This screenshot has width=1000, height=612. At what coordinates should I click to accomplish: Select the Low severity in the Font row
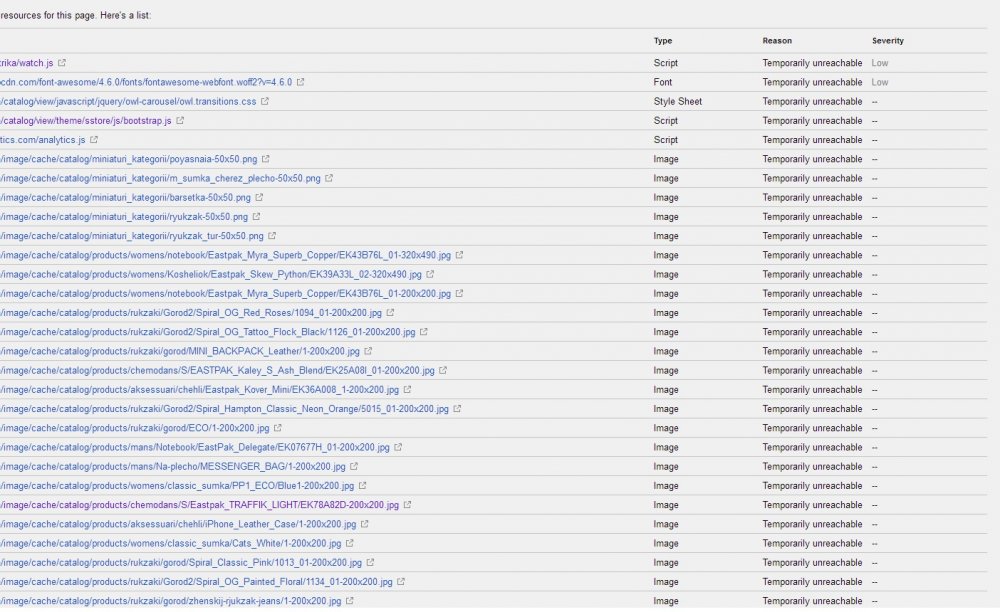coord(880,82)
